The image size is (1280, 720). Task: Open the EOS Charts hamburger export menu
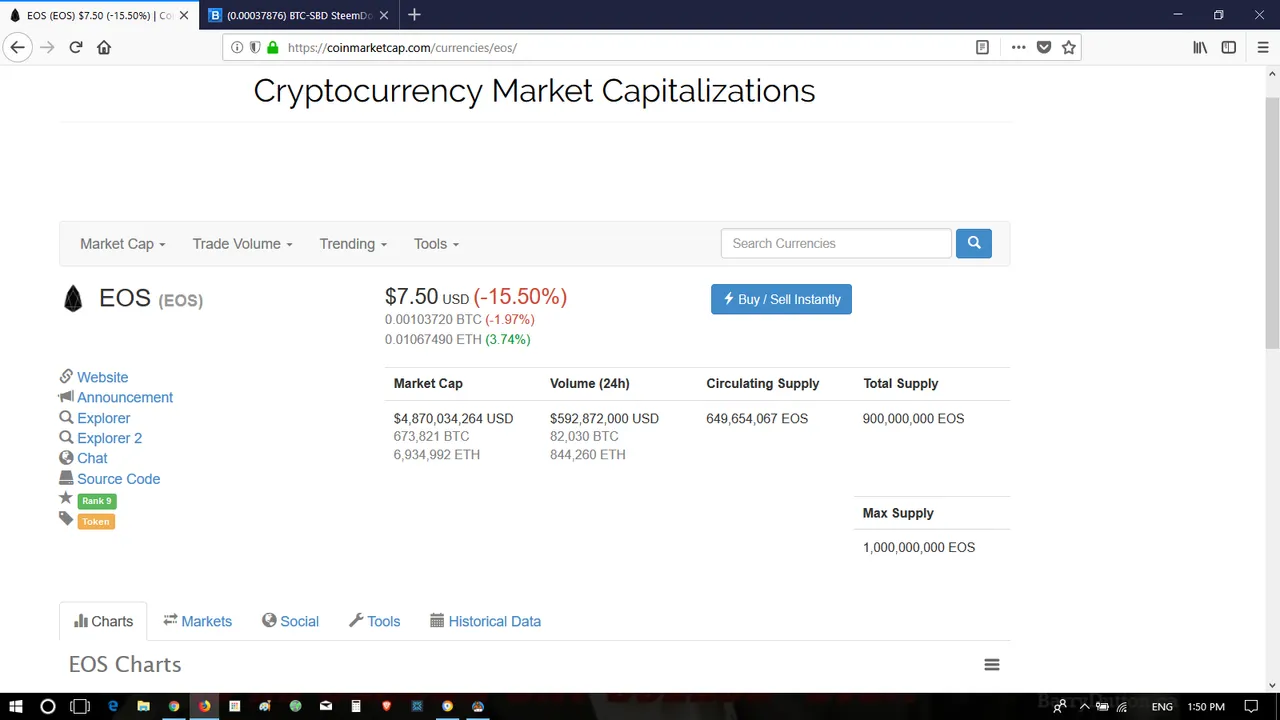(992, 664)
